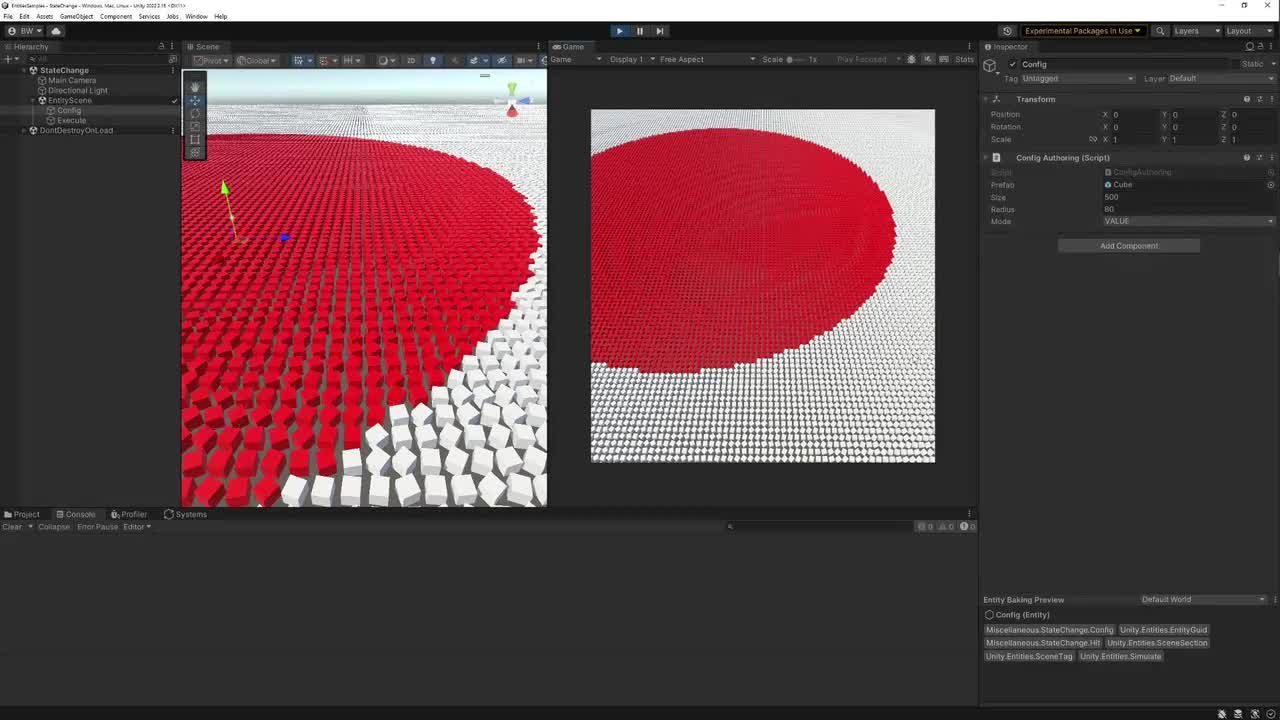The width and height of the screenshot is (1280, 720).
Task: Open the Layers dropdown
Action: (1196, 31)
